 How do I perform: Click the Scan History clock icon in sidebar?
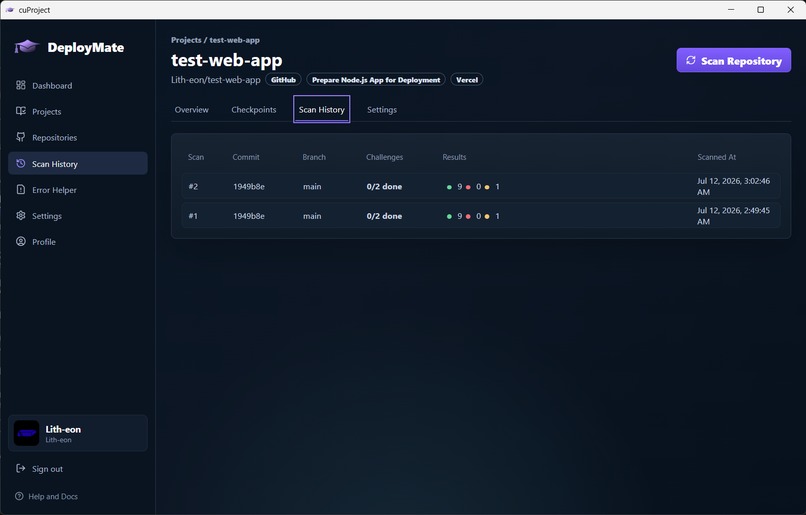click(21, 163)
